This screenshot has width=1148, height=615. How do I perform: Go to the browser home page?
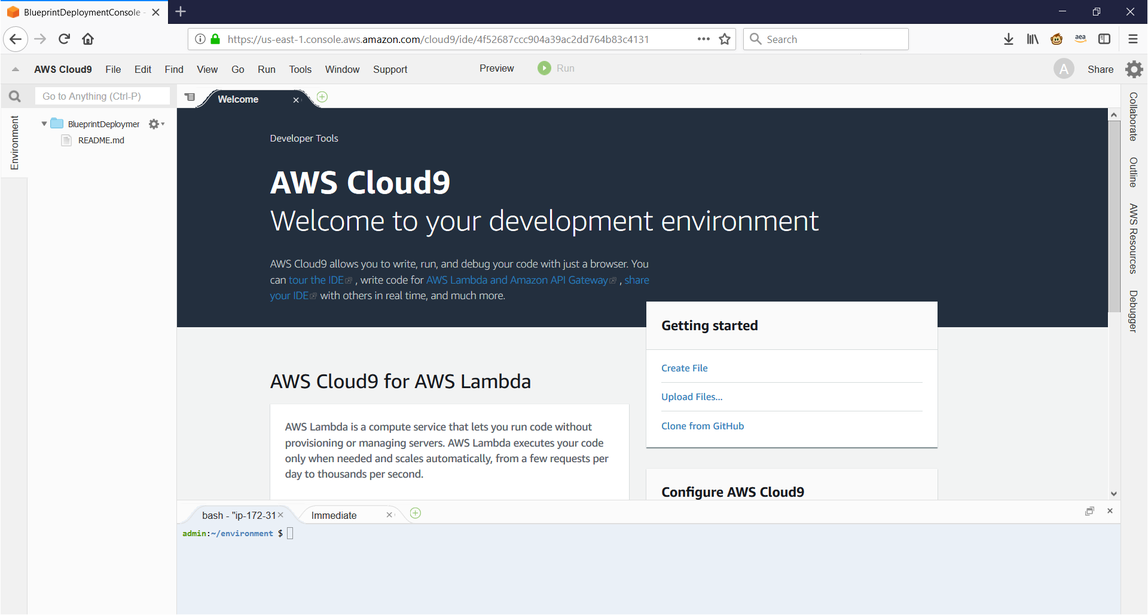(x=88, y=39)
